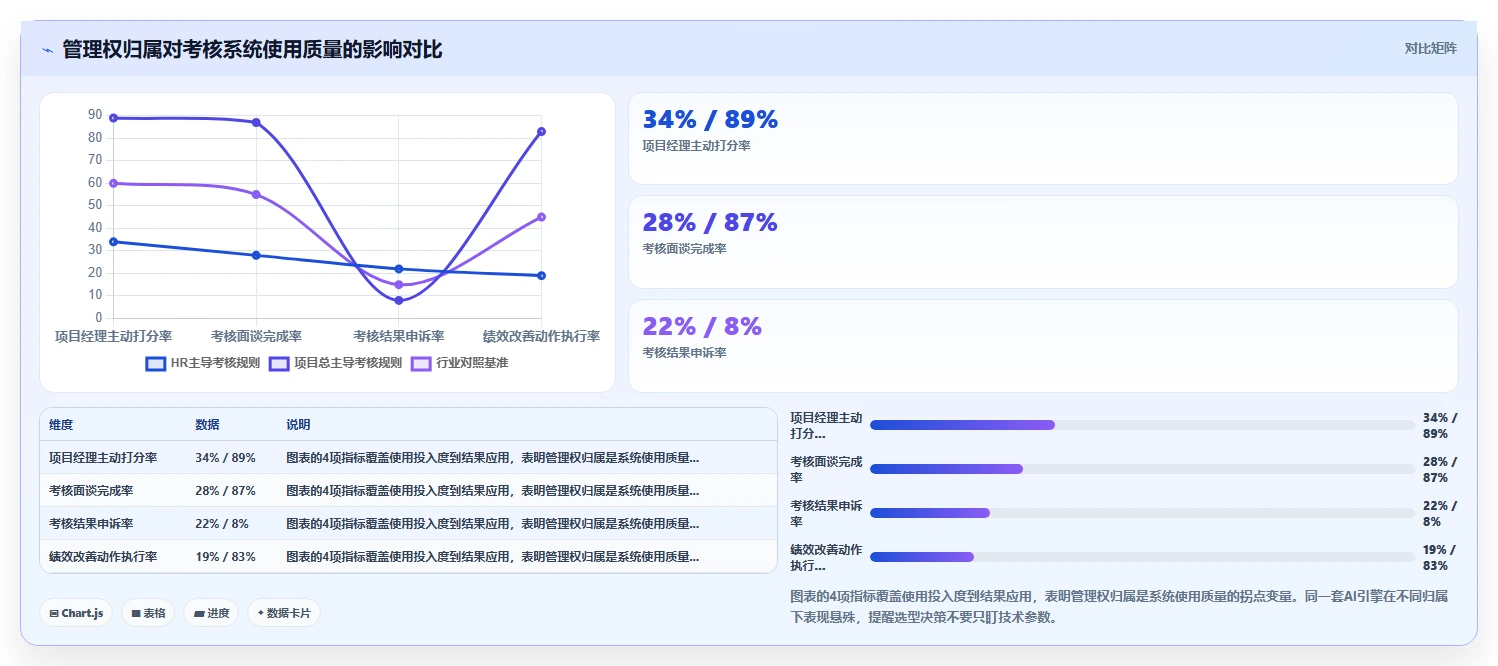Click the Chart.js tag chip

coord(76,613)
